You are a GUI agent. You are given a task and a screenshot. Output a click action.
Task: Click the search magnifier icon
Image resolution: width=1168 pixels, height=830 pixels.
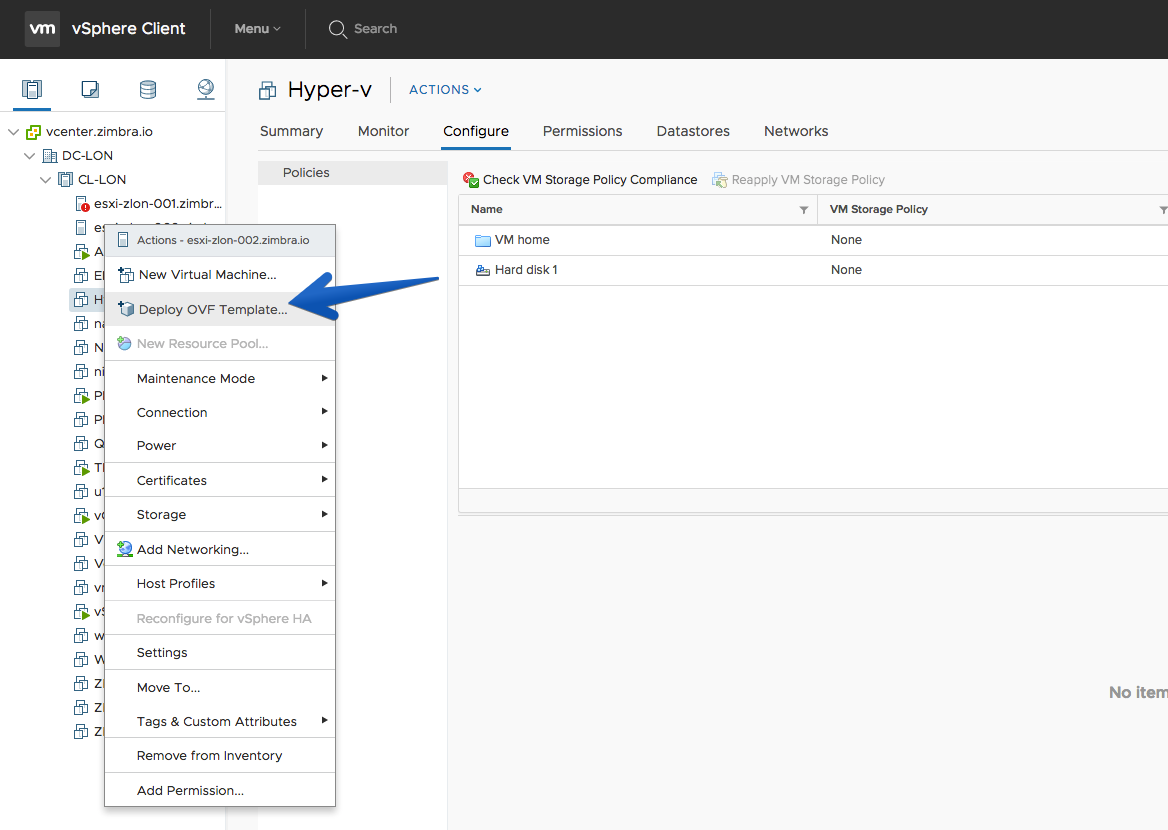click(x=337, y=29)
